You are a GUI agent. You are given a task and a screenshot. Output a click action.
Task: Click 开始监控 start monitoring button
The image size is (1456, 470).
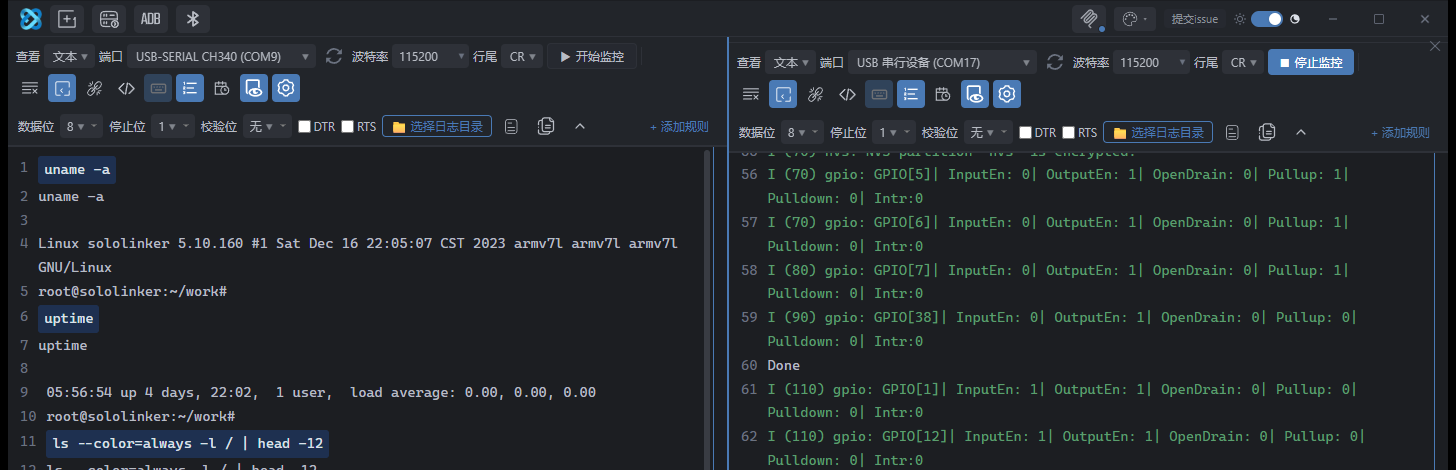[x=592, y=56]
